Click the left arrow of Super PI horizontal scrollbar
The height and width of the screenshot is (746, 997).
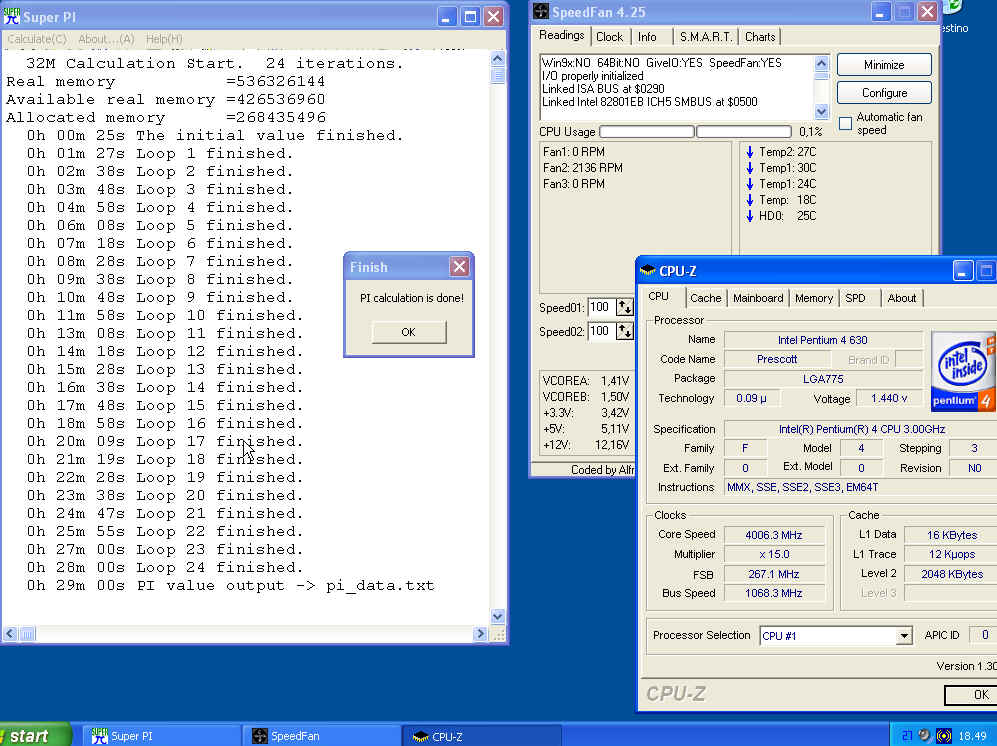click(x=10, y=633)
